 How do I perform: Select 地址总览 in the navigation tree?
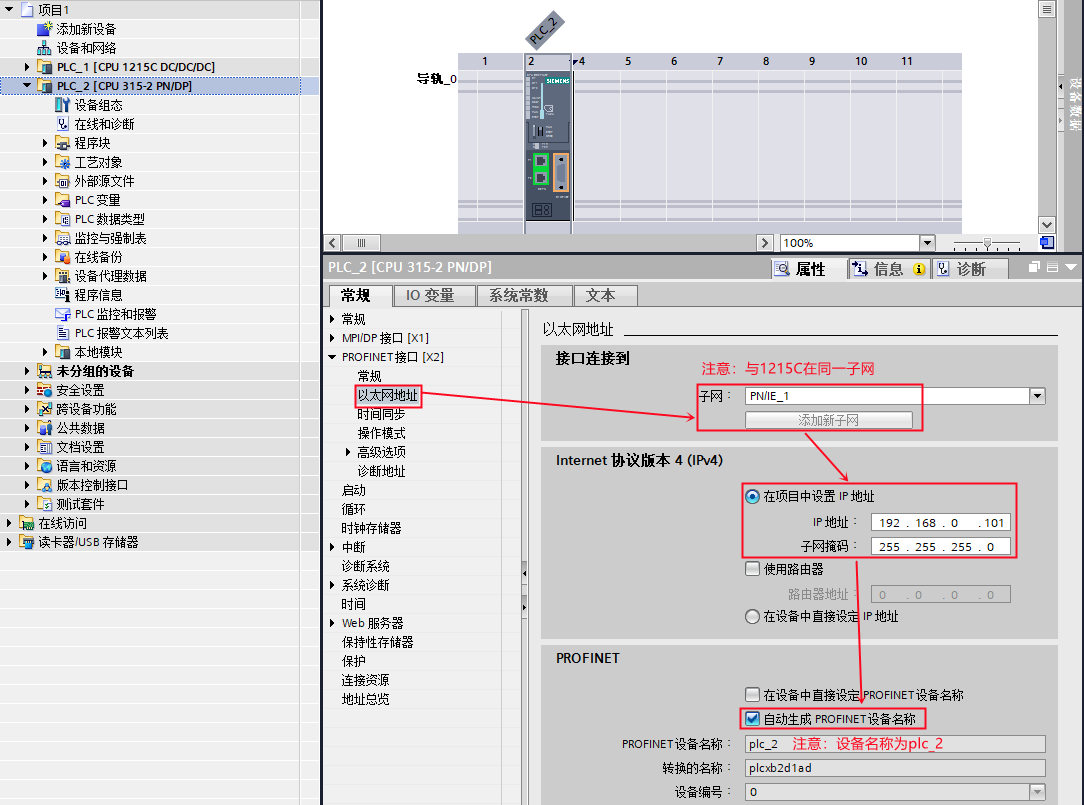click(x=365, y=699)
